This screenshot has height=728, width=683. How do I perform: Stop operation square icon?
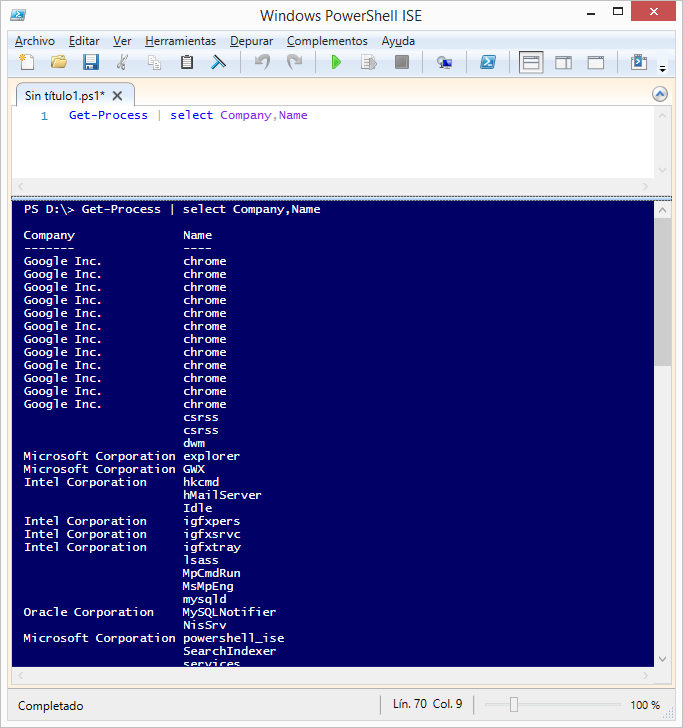click(x=402, y=62)
